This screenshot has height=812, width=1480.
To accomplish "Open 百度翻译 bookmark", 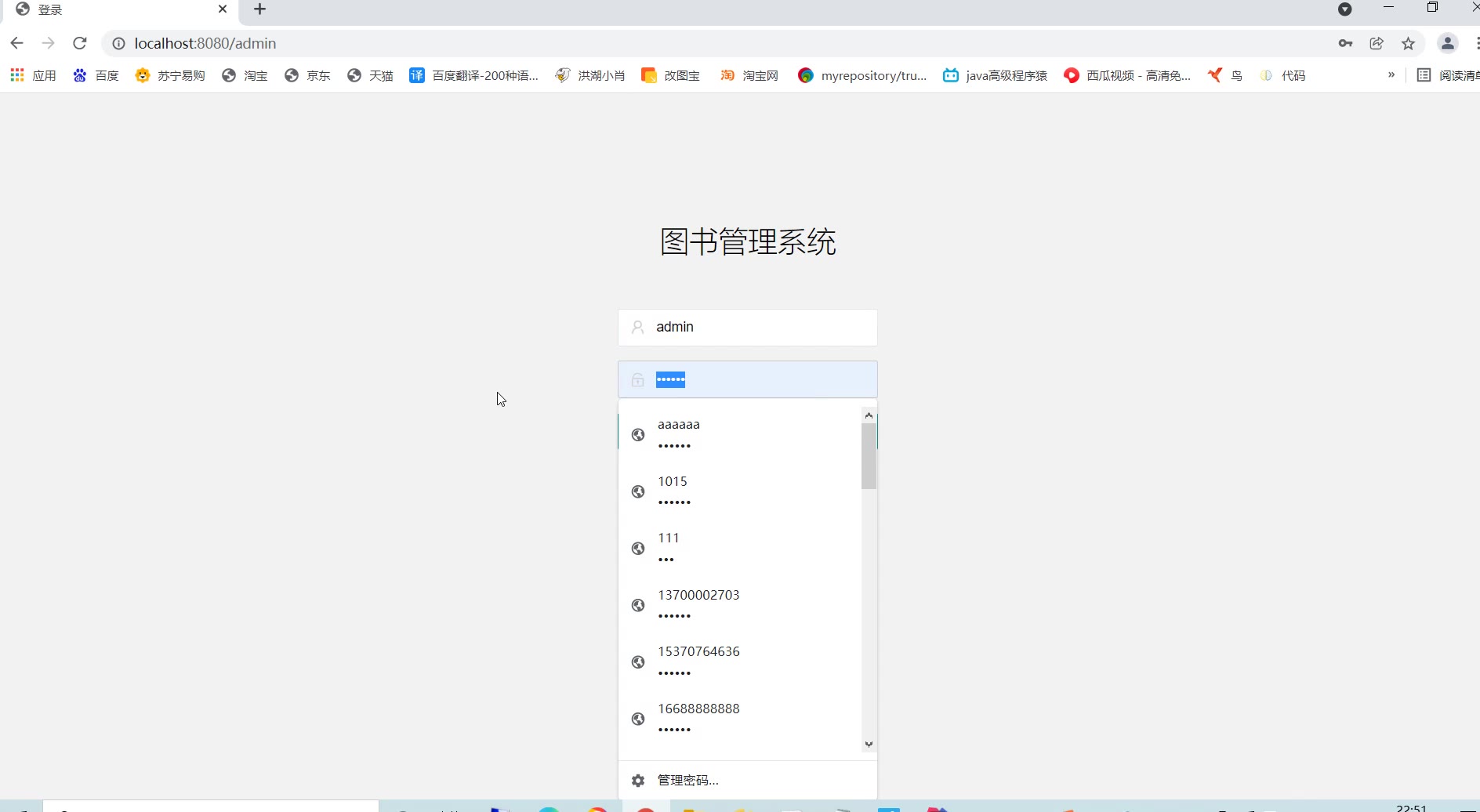I will (x=473, y=75).
